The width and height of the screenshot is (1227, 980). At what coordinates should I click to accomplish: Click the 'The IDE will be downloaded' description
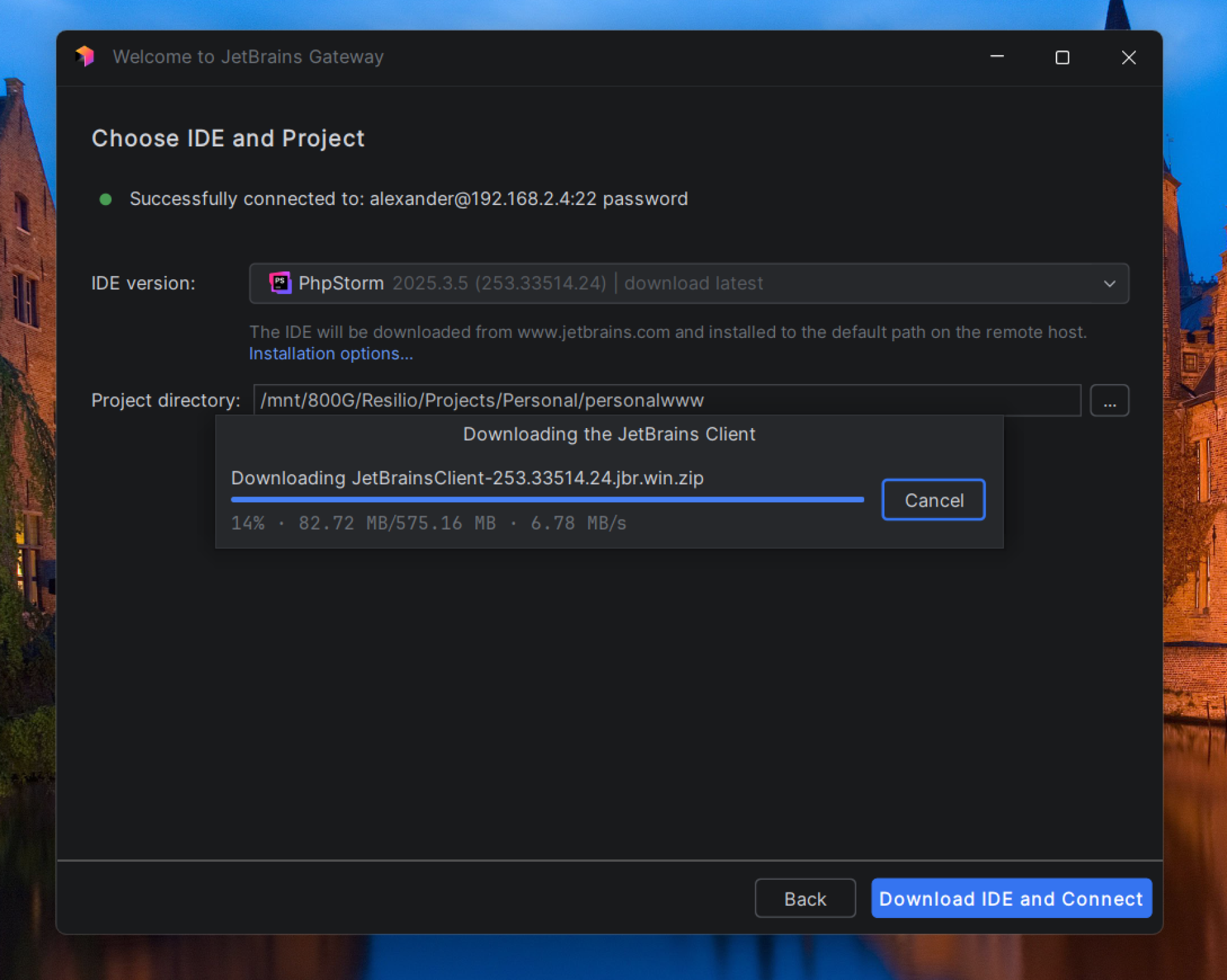(668, 332)
